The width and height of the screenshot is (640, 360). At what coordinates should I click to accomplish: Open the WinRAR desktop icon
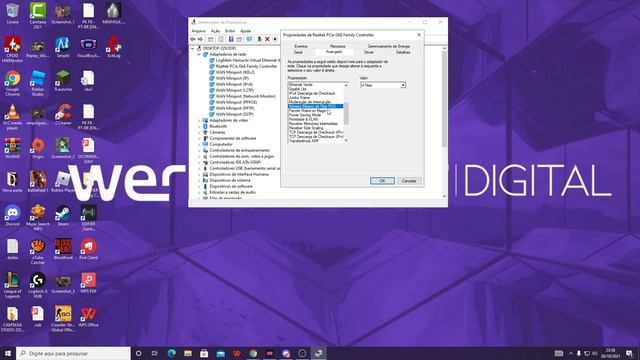click(13, 148)
